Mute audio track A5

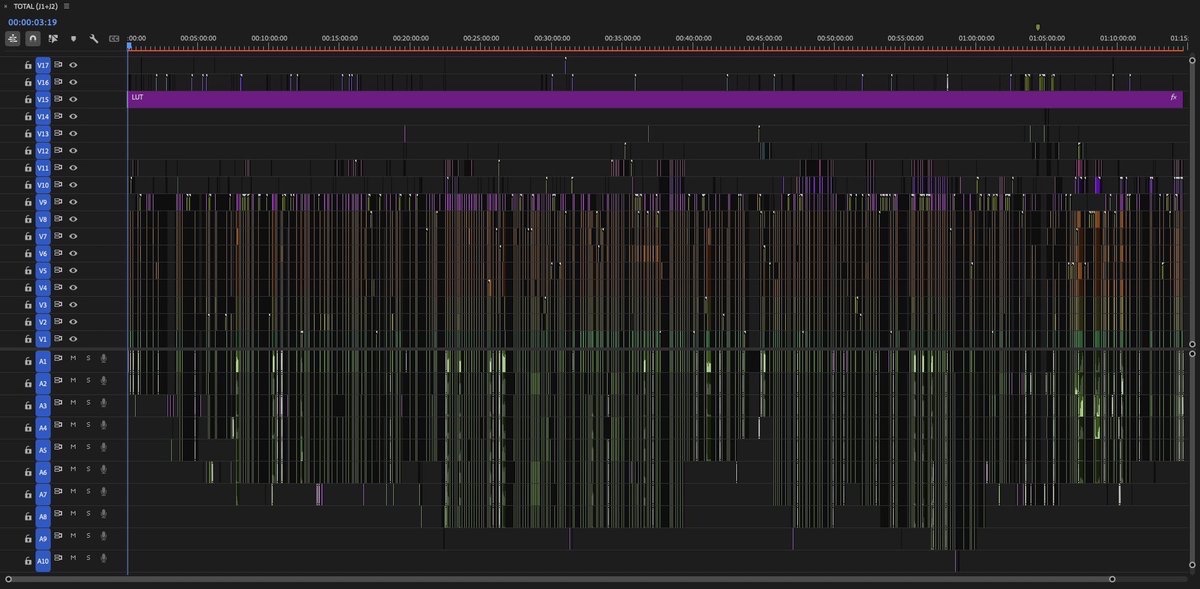coord(73,446)
